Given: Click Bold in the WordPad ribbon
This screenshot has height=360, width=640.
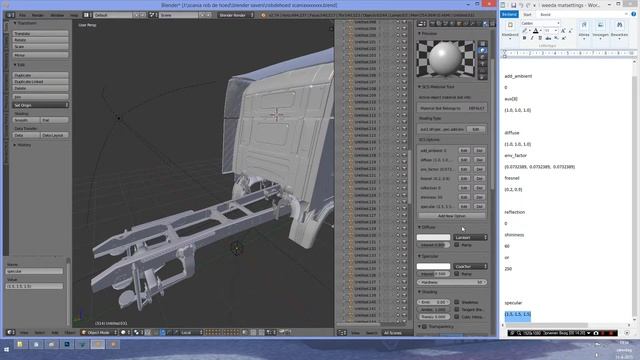Looking at the screenshot, I should click(524, 38).
